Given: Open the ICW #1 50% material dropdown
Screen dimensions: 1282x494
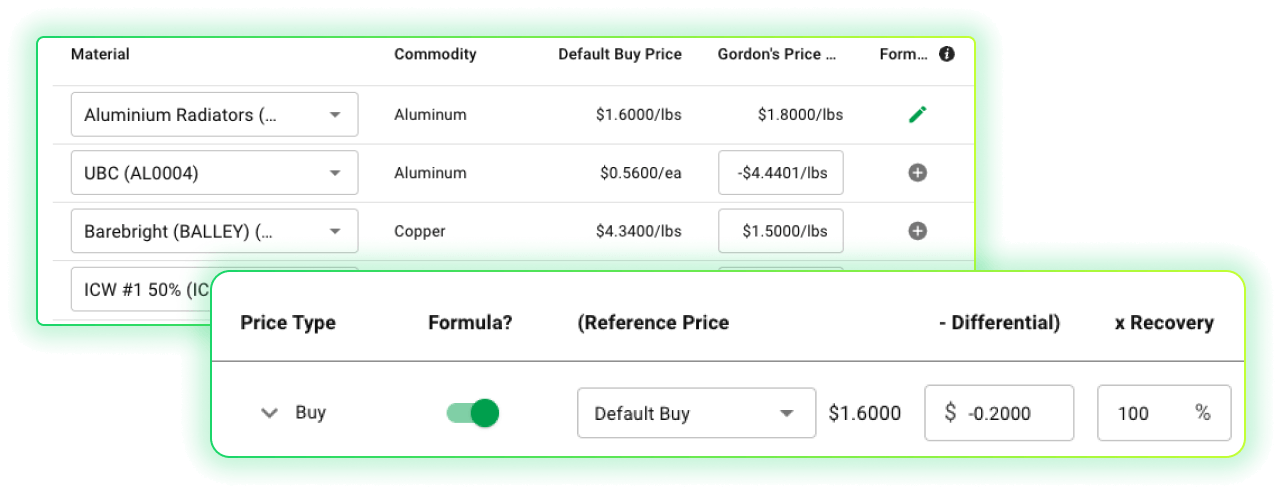Looking at the screenshot, I should (x=140, y=289).
